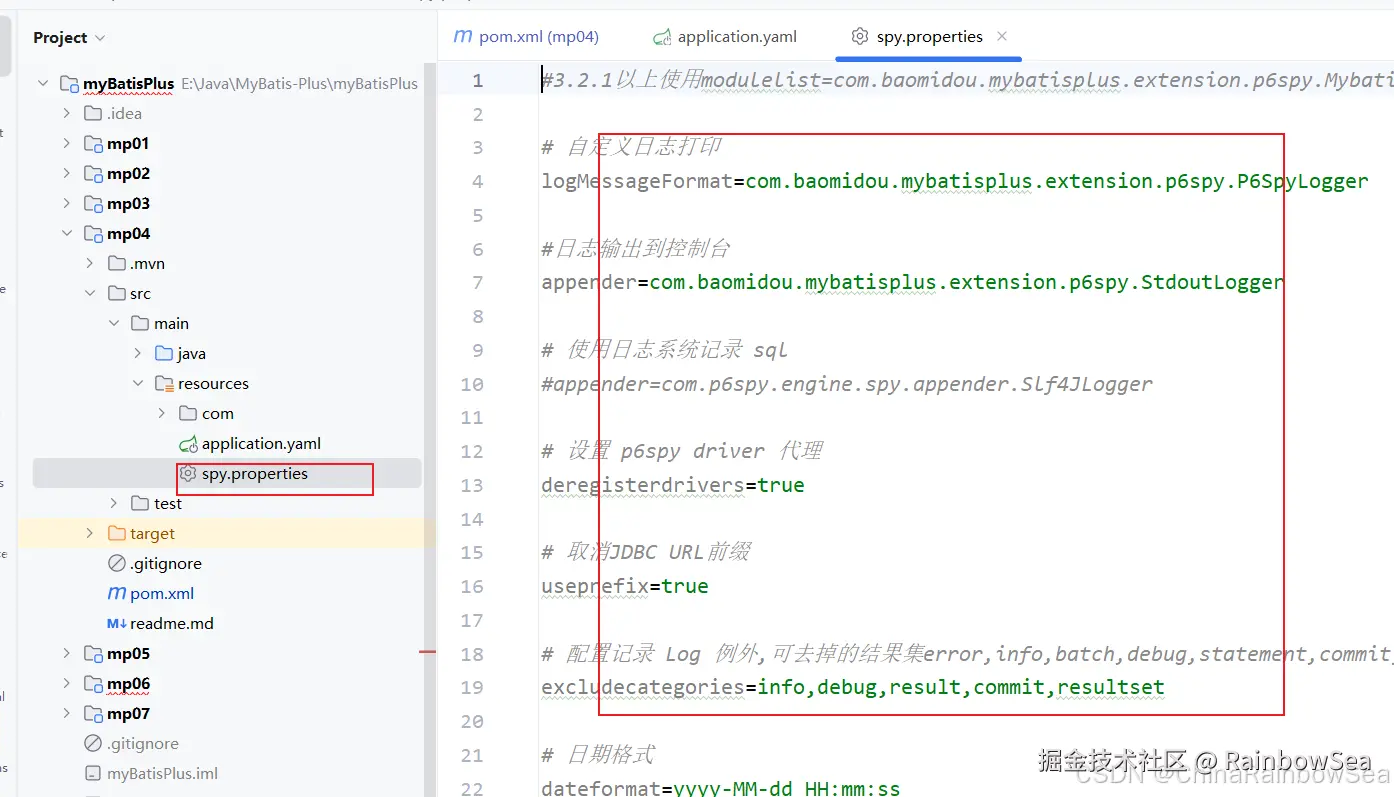Collapse the src folder

tap(90, 293)
